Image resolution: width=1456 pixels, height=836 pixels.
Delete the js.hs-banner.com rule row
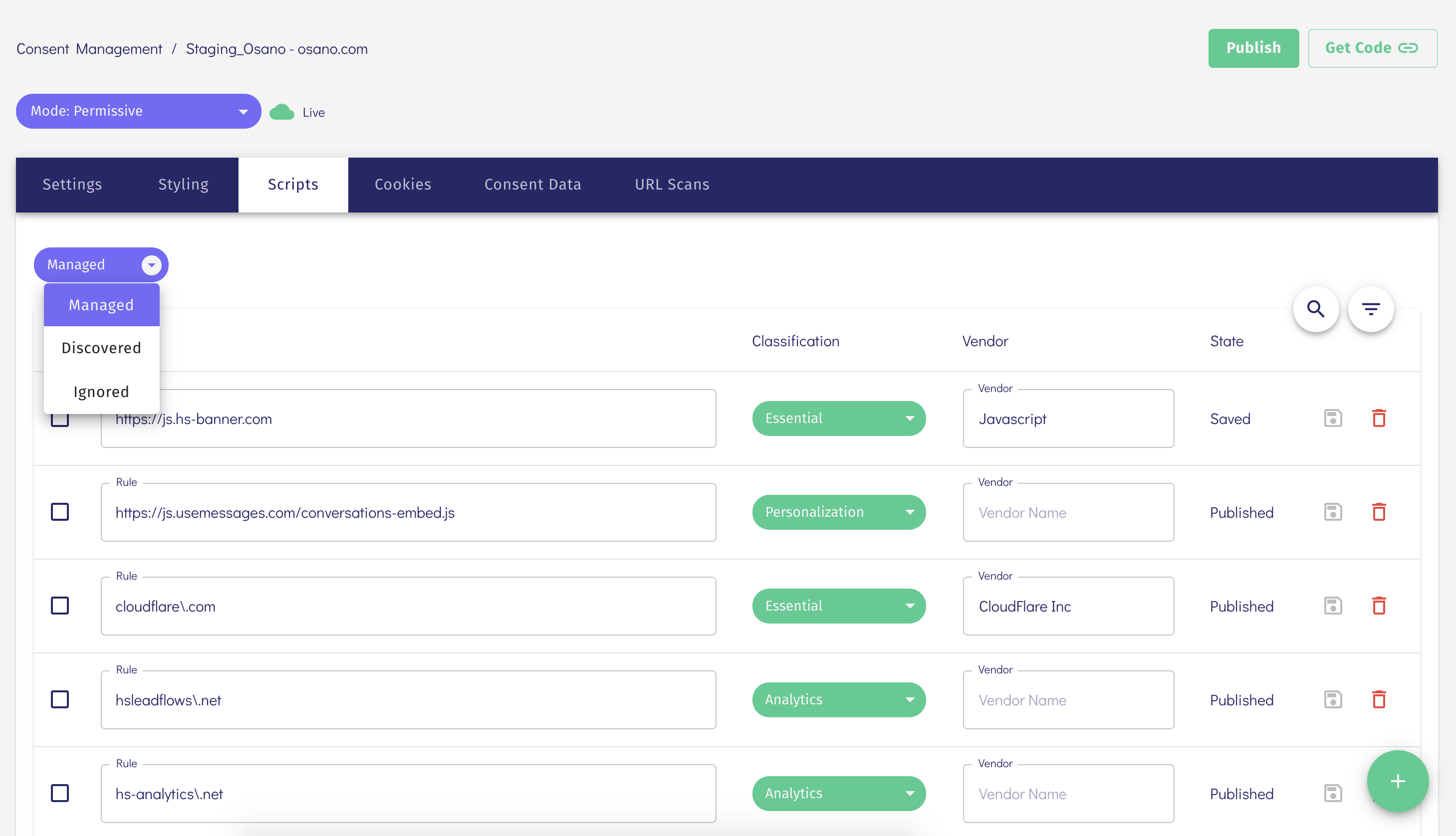pos(1379,418)
